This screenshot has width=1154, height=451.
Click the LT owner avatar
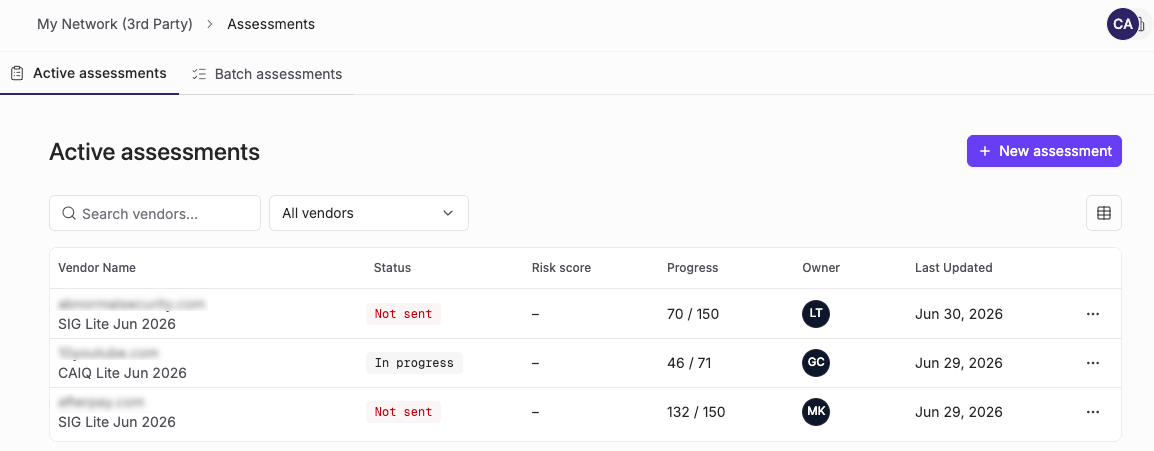[815, 314]
